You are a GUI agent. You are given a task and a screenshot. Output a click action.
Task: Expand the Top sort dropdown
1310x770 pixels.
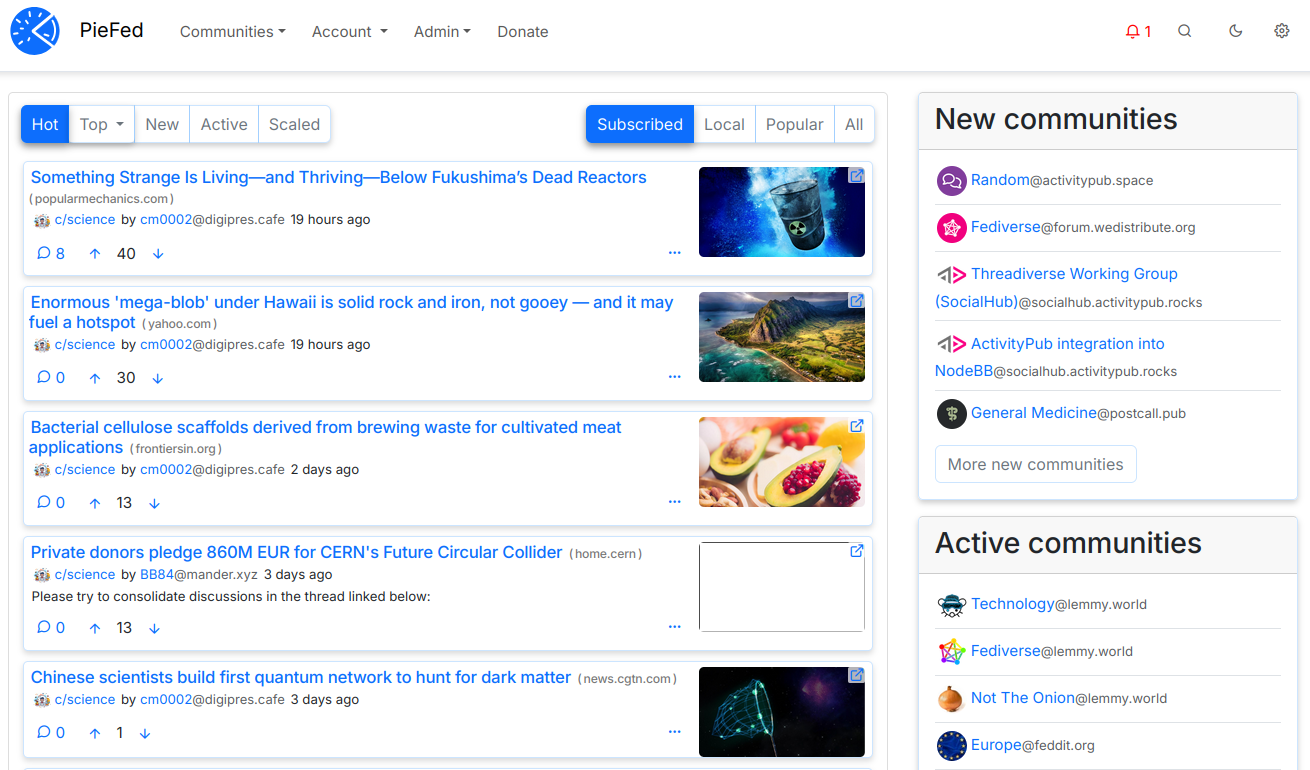102,125
